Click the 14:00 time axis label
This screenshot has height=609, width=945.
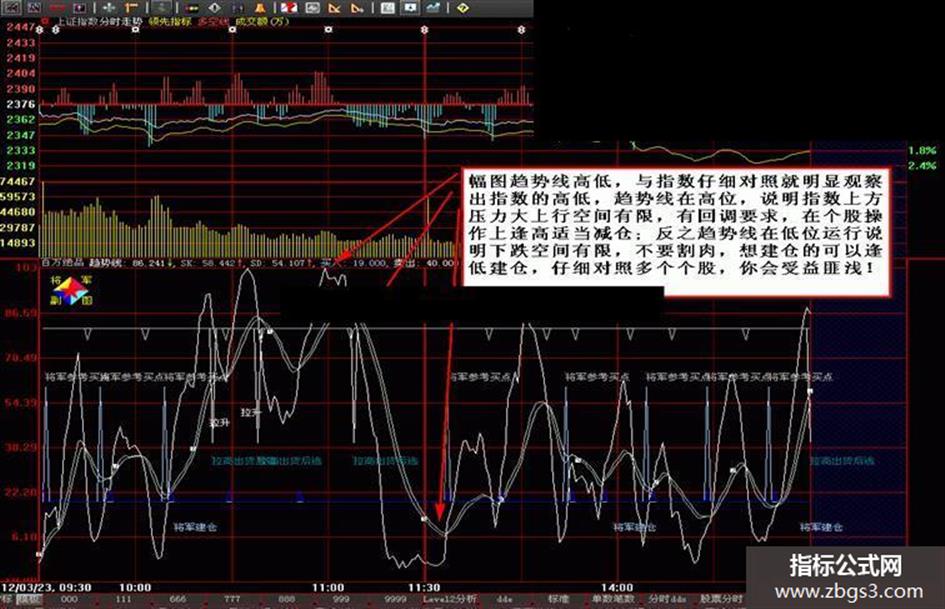click(617, 587)
